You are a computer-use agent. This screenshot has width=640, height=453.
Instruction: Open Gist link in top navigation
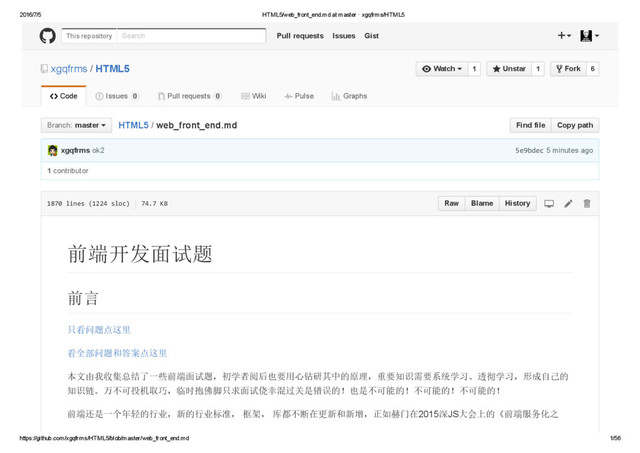click(371, 36)
